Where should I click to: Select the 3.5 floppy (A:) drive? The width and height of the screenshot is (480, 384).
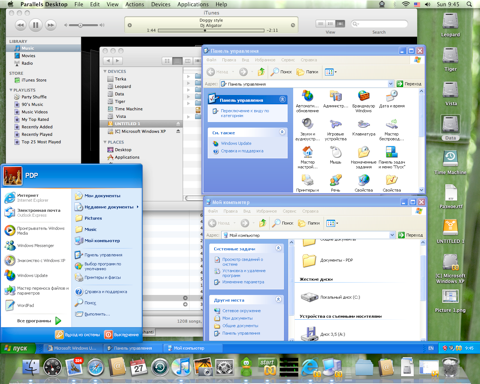(323, 334)
